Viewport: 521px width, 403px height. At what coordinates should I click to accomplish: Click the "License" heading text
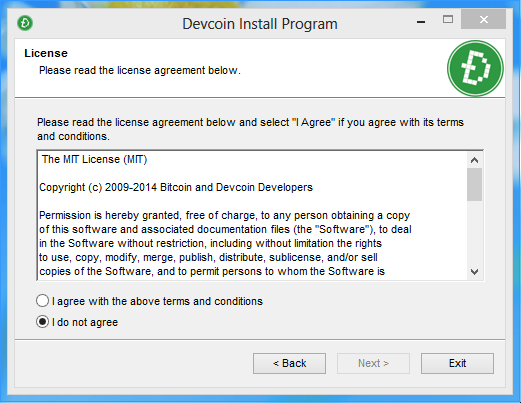pos(46,53)
